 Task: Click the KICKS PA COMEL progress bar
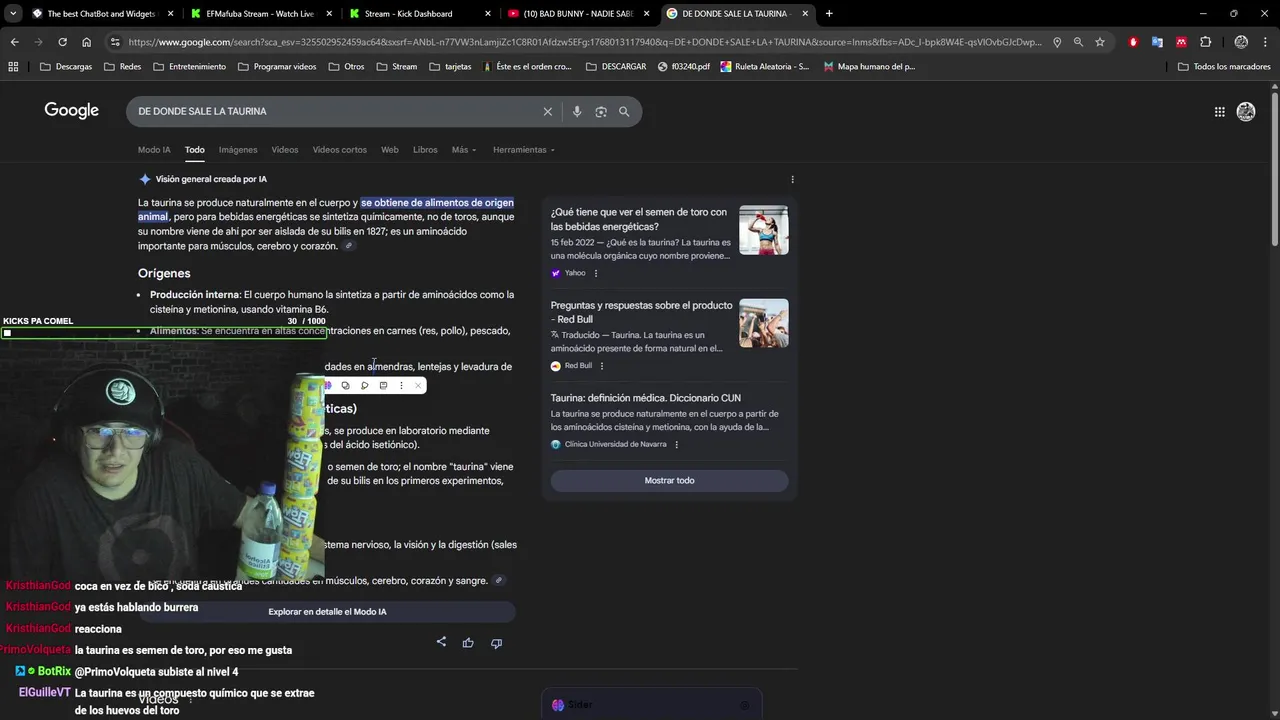click(164, 333)
